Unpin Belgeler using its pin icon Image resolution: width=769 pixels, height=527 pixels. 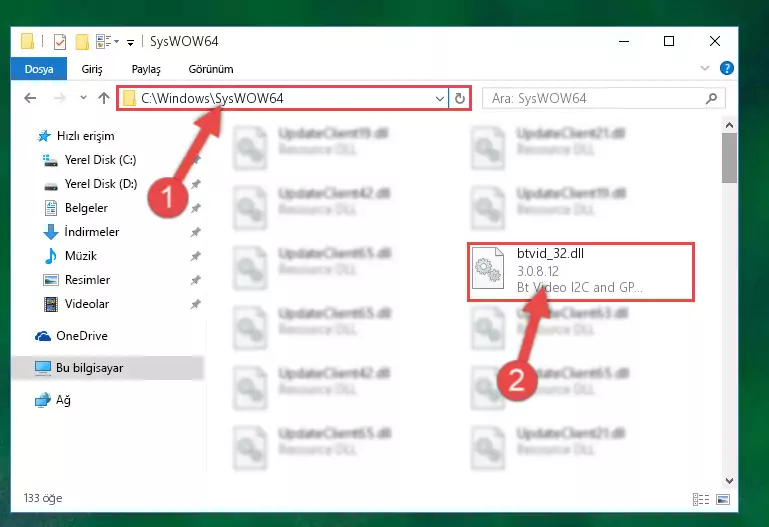pyautogui.click(x=196, y=208)
